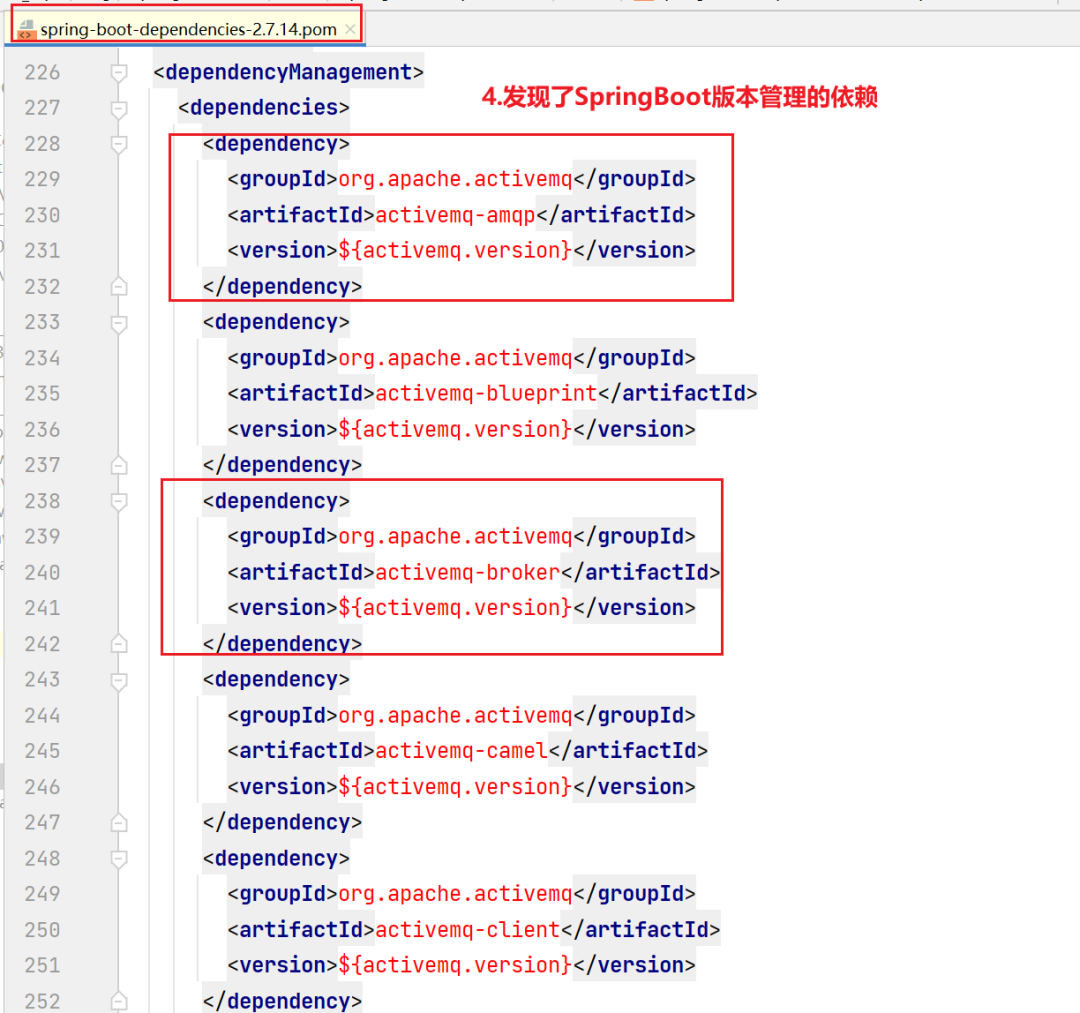Collapse fold end marker at line 232

click(119, 286)
